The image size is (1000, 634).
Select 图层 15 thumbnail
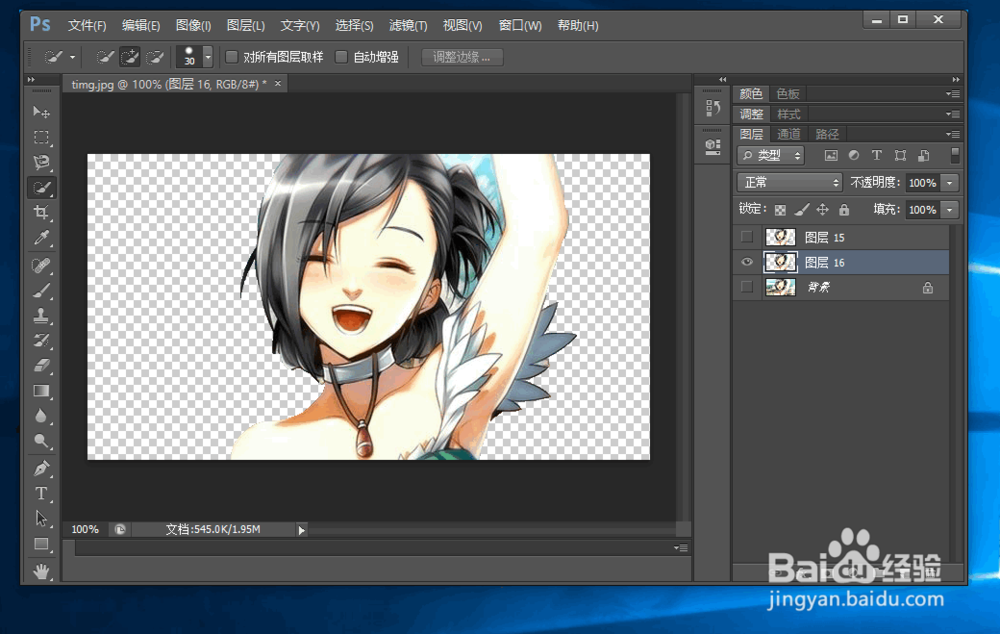tap(780, 237)
